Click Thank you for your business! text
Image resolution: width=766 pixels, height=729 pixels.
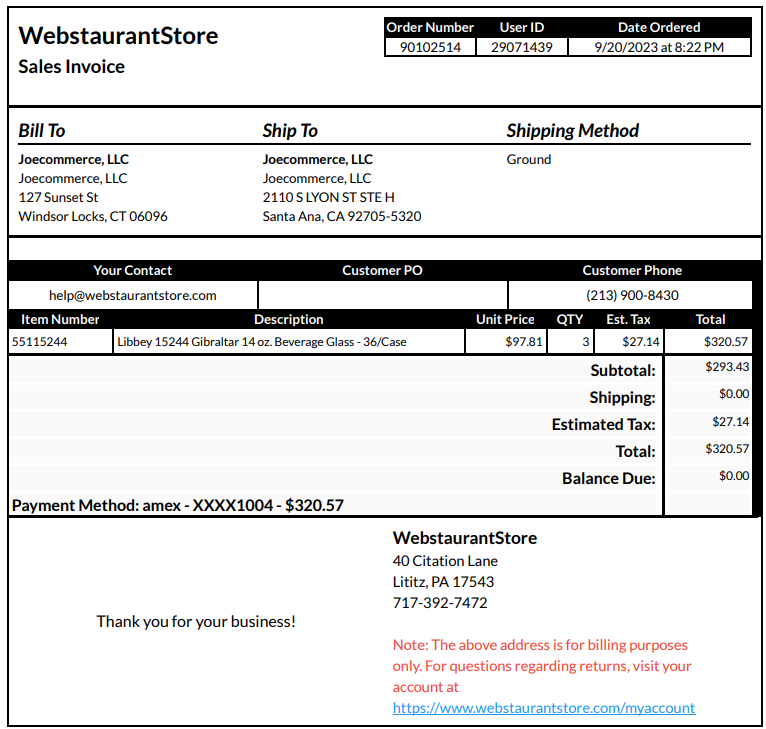[x=196, y=622]
